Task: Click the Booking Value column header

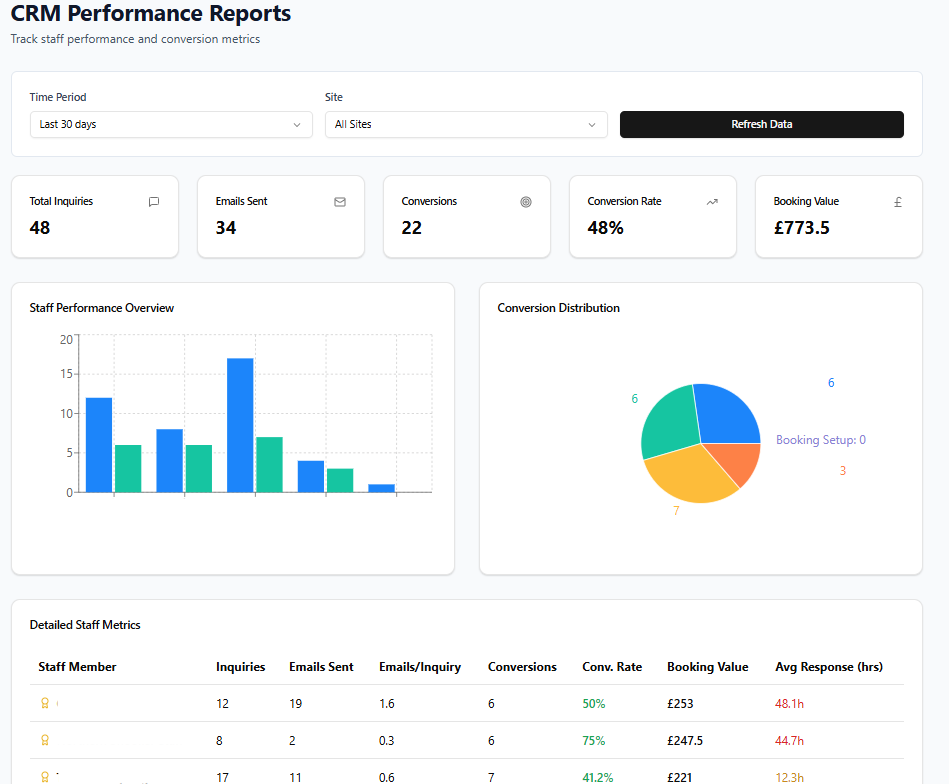Action: point(708,667)
